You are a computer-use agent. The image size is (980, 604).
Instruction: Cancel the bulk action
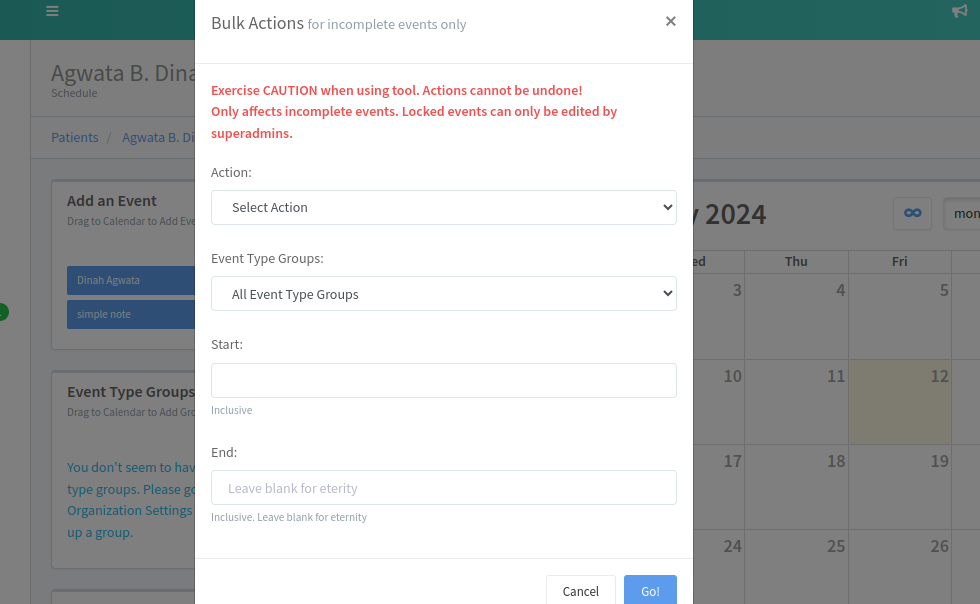(580, 591)
